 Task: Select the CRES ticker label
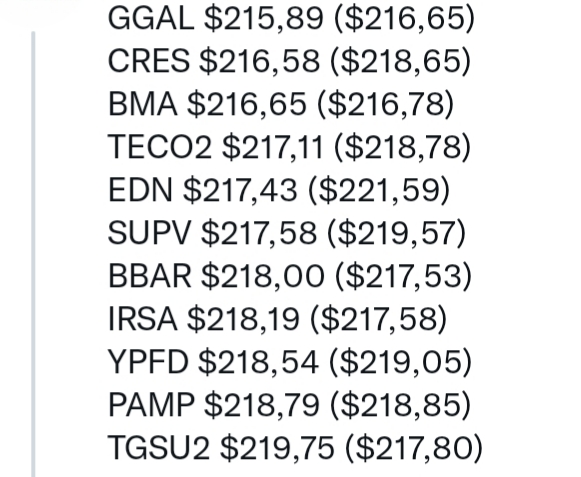click(x=149, y=61)
